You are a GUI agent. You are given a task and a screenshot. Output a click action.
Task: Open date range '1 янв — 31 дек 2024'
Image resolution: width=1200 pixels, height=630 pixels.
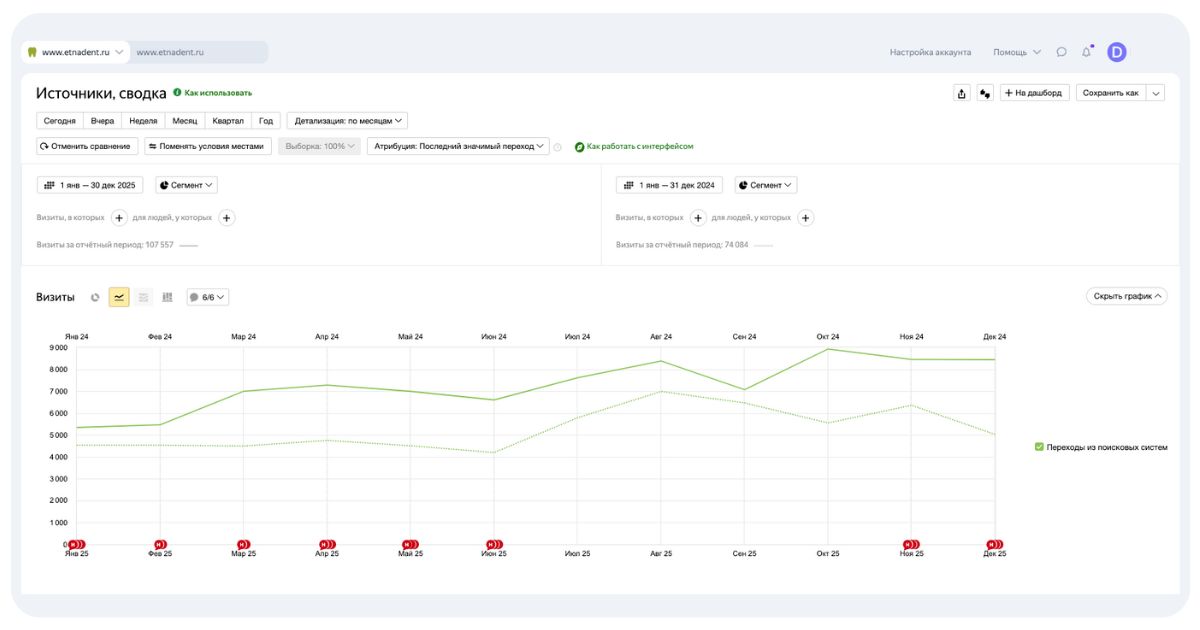pyautogui.click(x=669, y=185)
